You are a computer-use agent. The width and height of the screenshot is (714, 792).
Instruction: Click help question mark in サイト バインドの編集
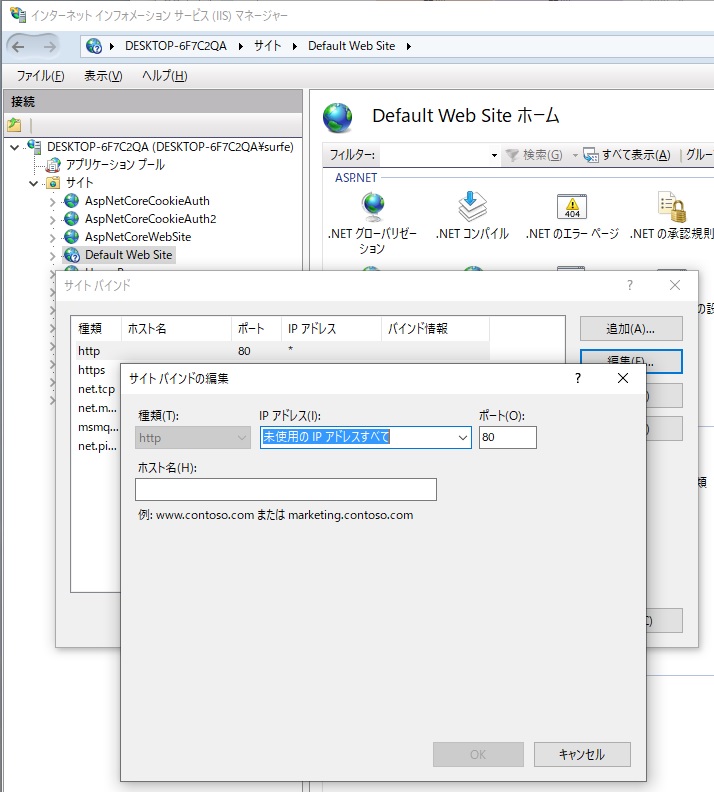coord(578,378)
